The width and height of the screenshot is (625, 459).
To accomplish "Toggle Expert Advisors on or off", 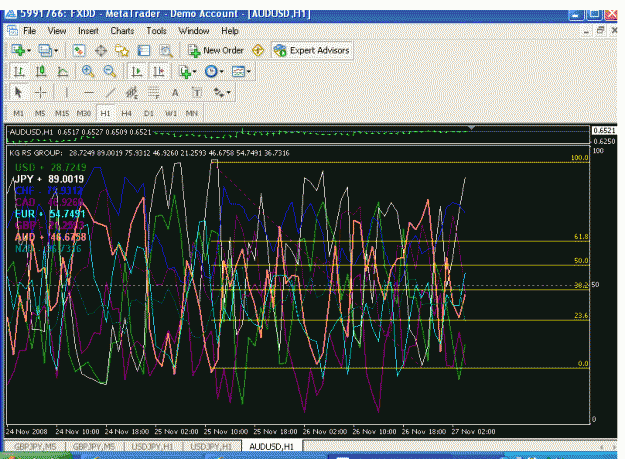I will (312, 51).
